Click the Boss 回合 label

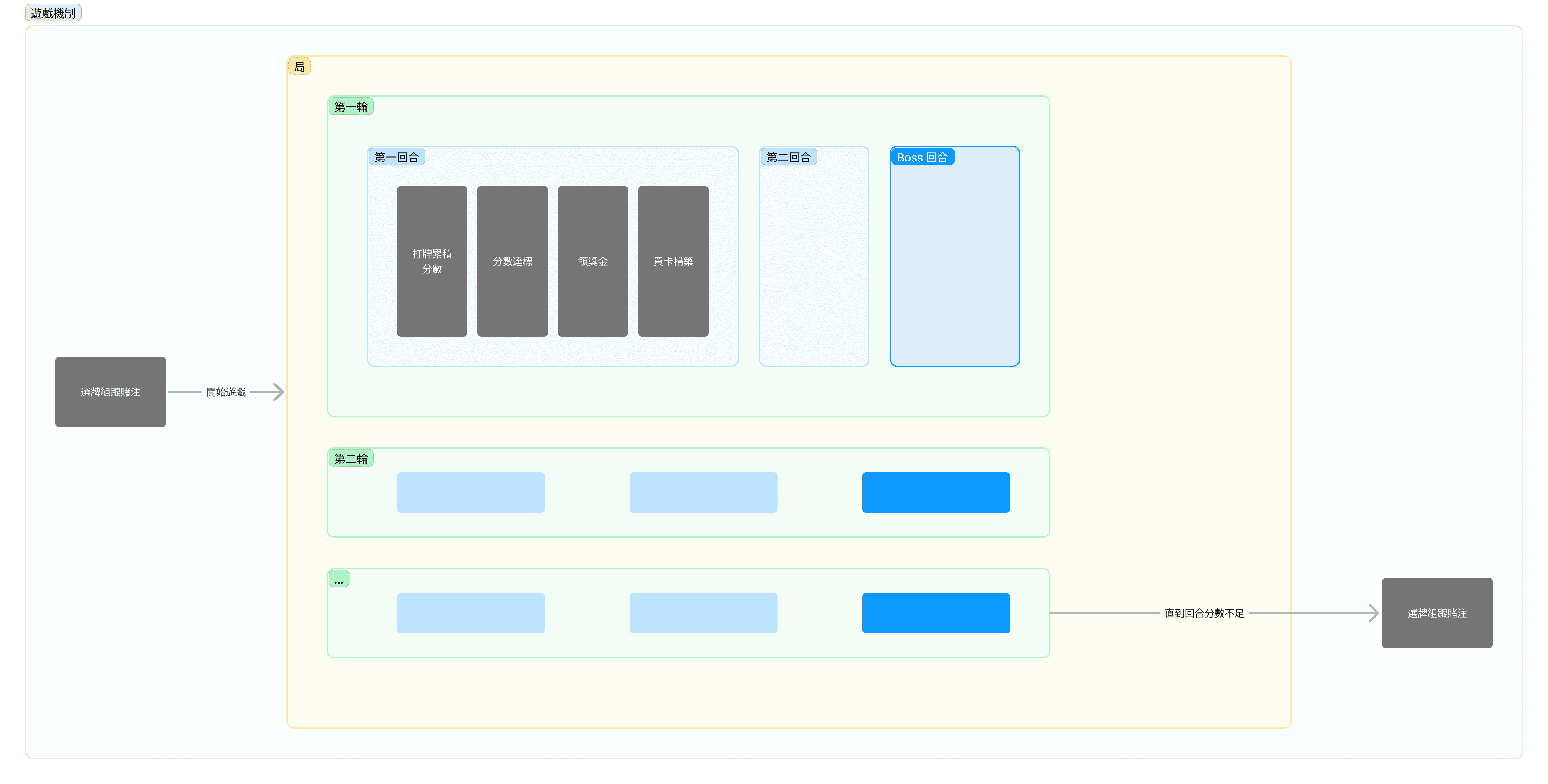point(923,157)
